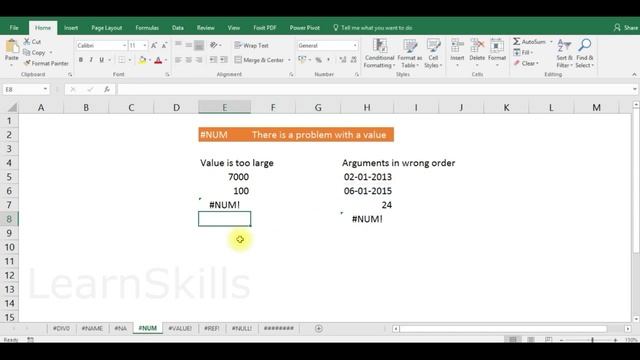
Task: Select cell with #NUM! in column E
Action: (224, 205)
